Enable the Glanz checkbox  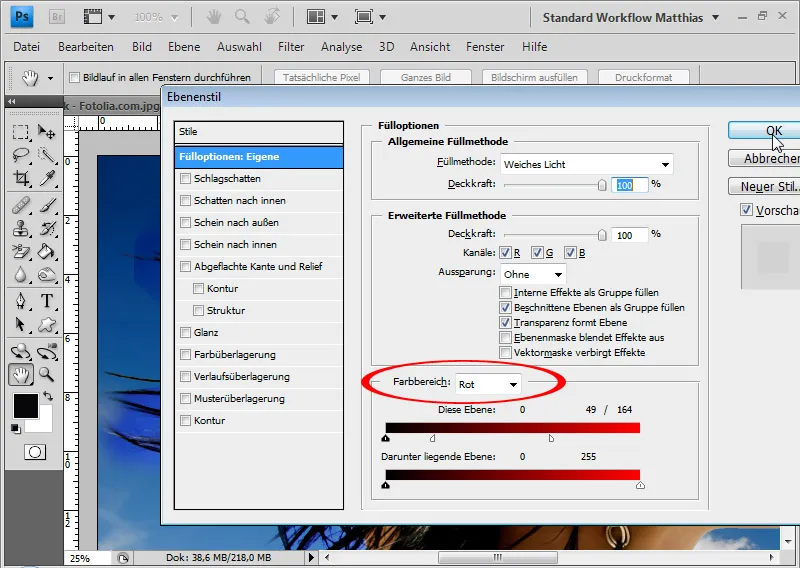pos(185,333)
